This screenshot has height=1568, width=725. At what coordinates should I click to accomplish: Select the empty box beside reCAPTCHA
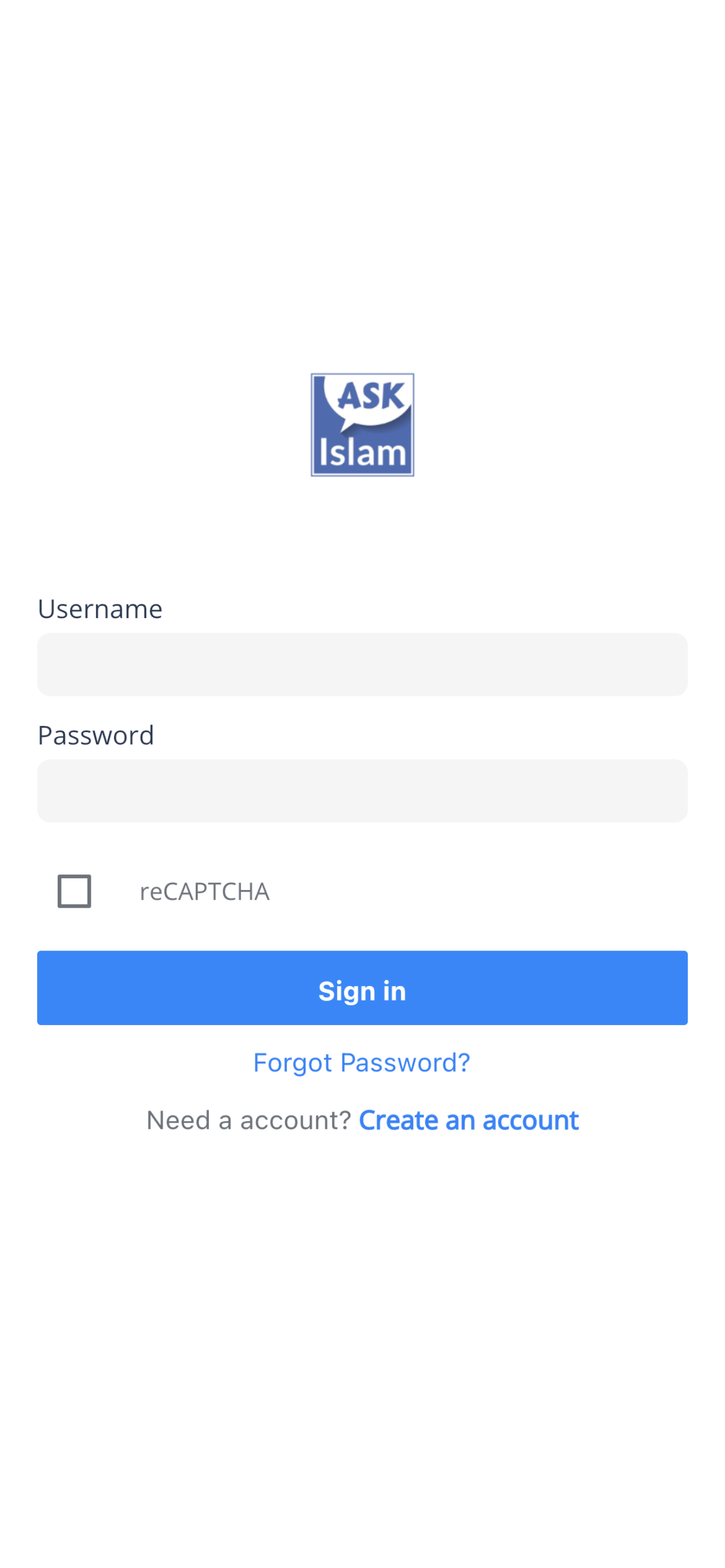click(75, 891)
